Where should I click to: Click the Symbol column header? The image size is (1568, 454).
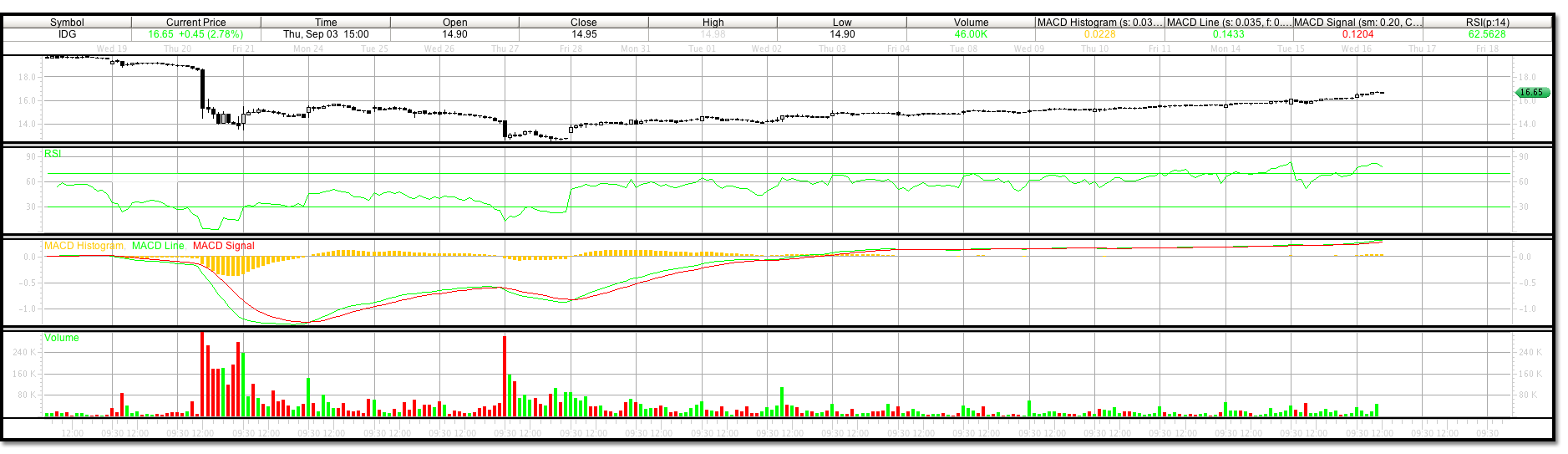67,23
